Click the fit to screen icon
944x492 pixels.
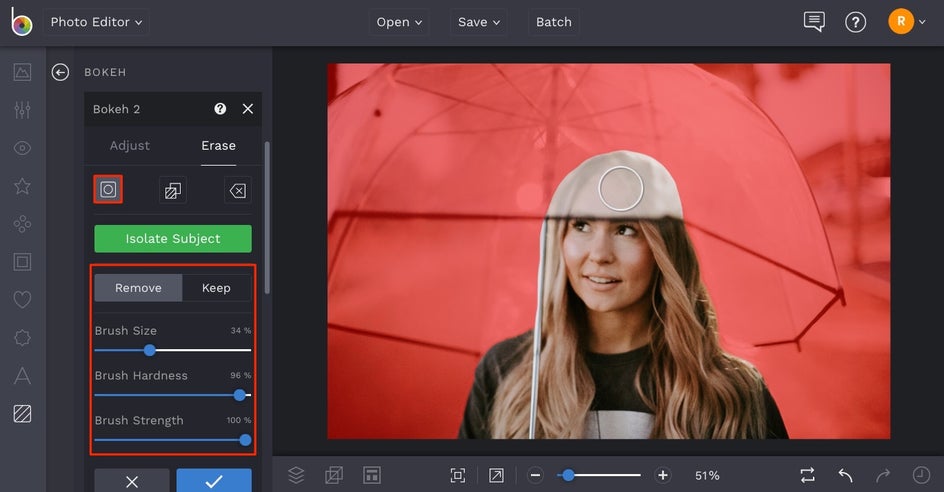click(458, 476)
